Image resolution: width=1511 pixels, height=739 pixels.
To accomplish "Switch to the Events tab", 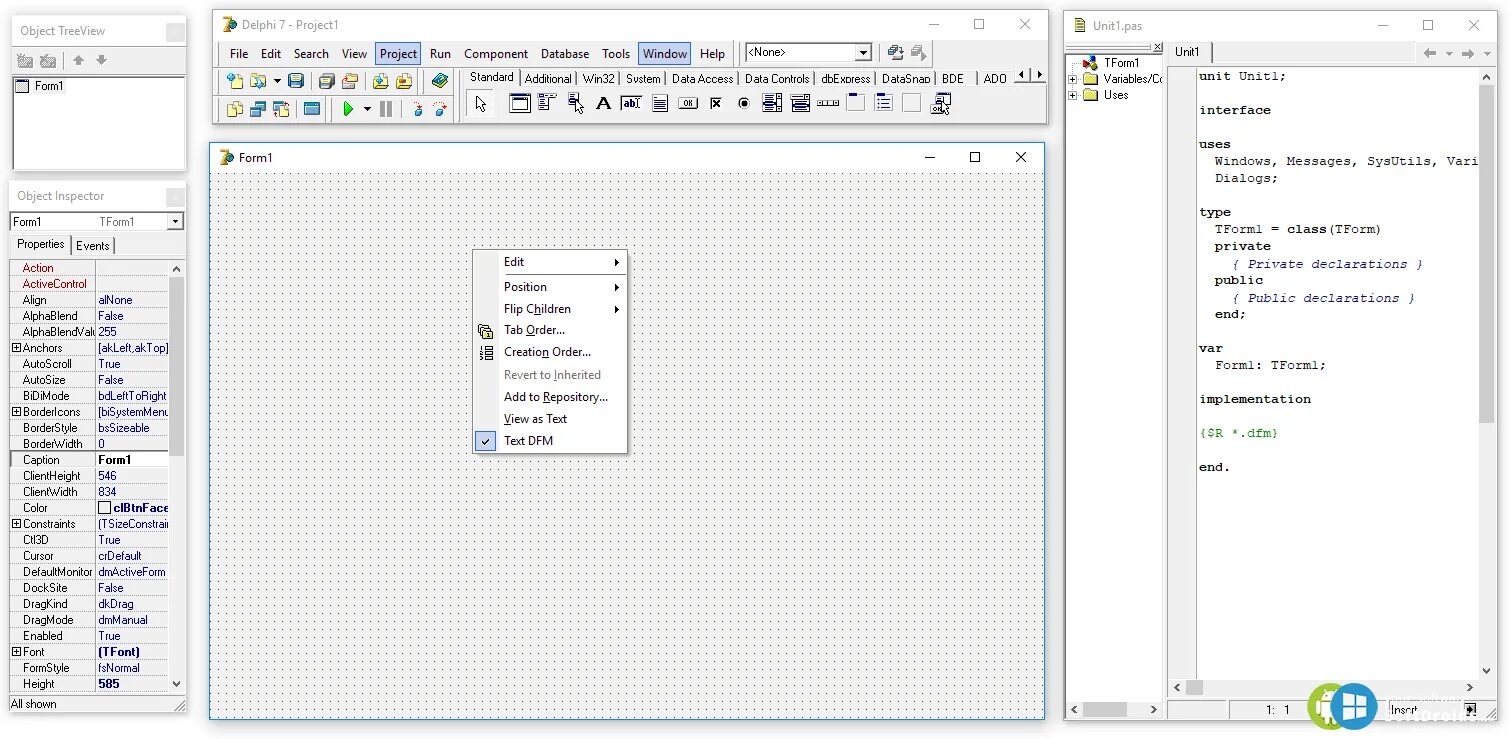I will pyautogui.click(x=93, y=246).
